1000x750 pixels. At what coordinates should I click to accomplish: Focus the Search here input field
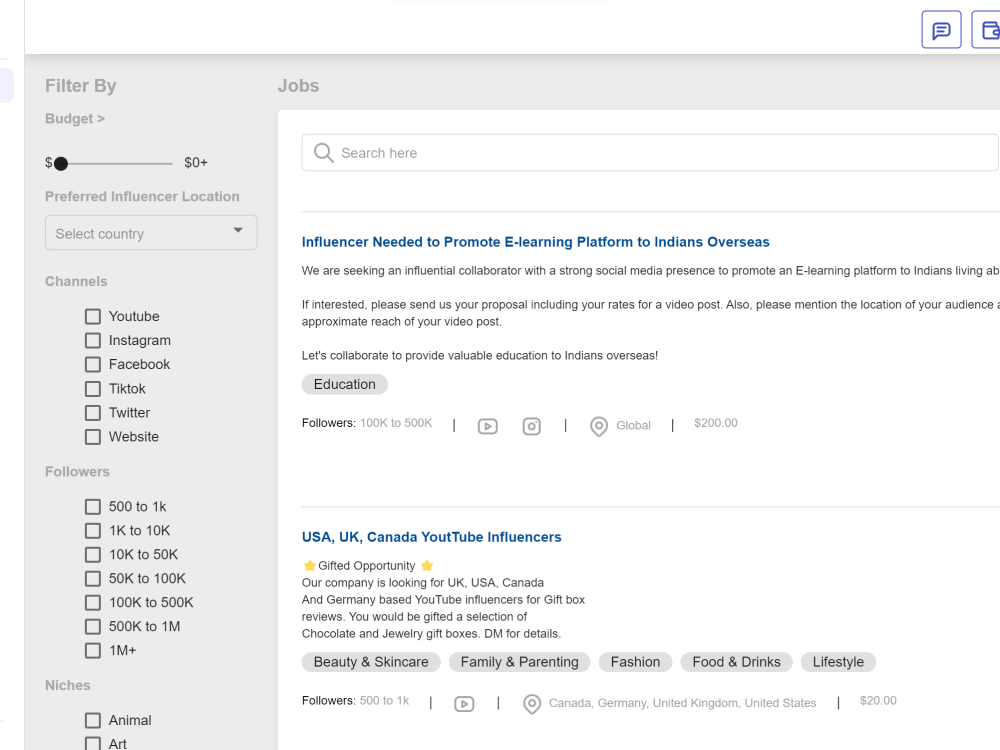(x=650, y=153)
